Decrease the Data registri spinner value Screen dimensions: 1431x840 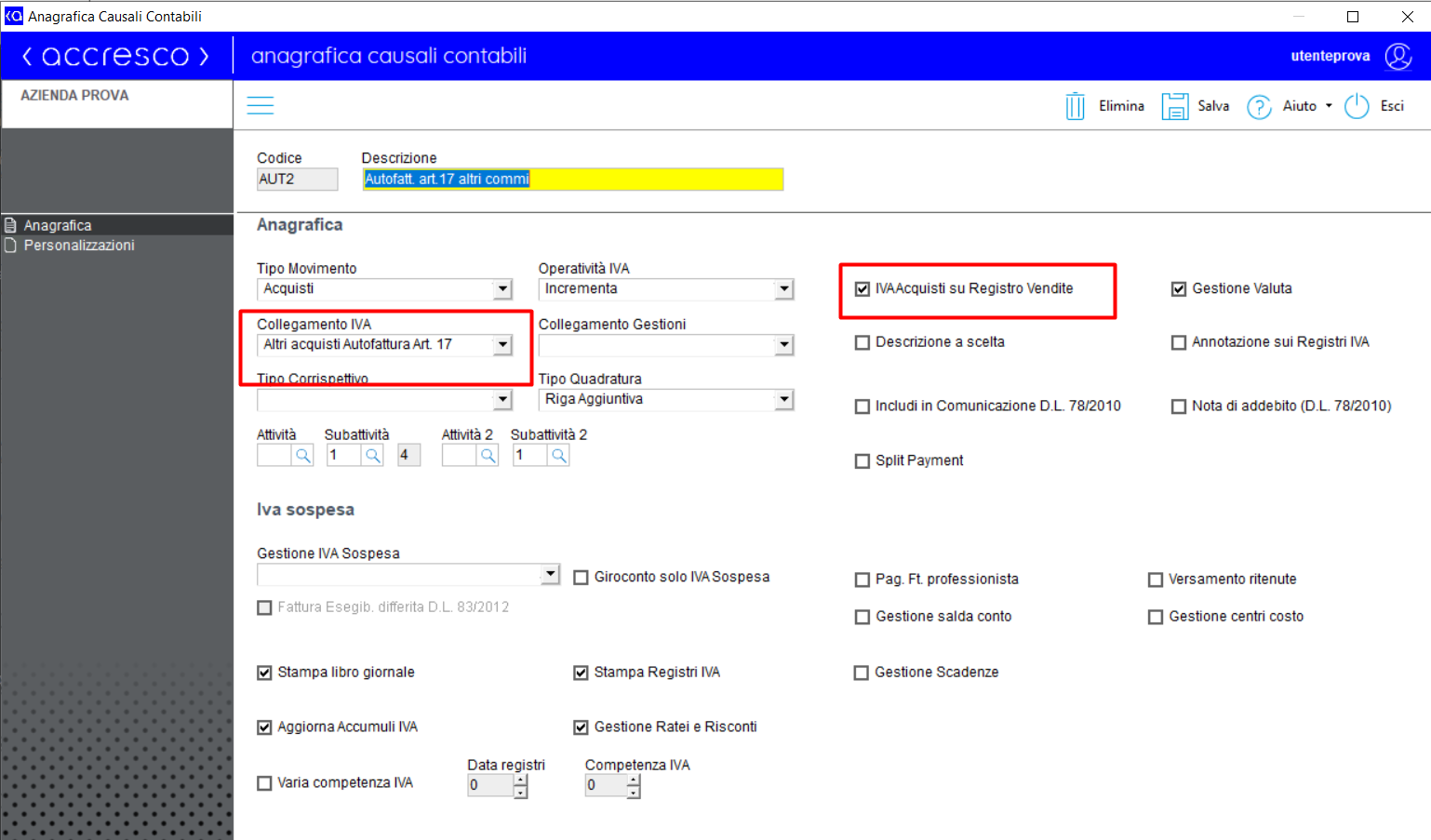[x=521, y=792]
